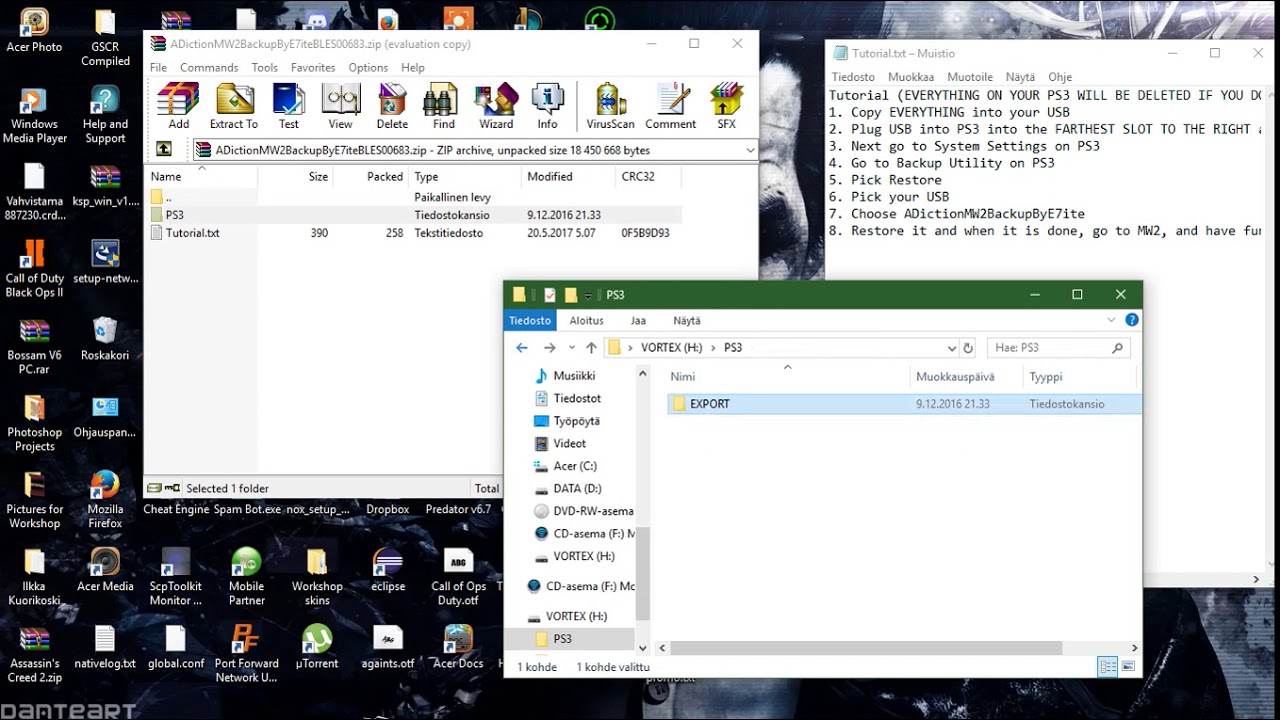The image size is (1280, 720).
Task: Open the Find binoculars tool
Action: [444, 106]
